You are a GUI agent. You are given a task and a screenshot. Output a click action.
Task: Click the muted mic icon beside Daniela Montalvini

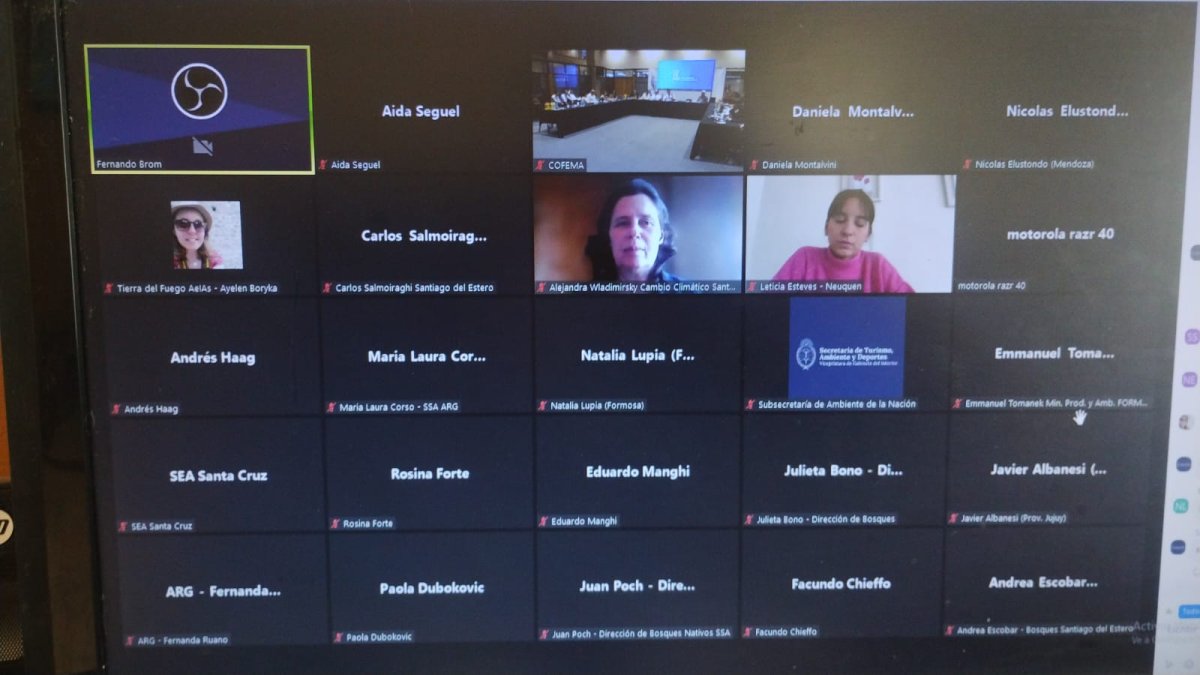(754, 165)
